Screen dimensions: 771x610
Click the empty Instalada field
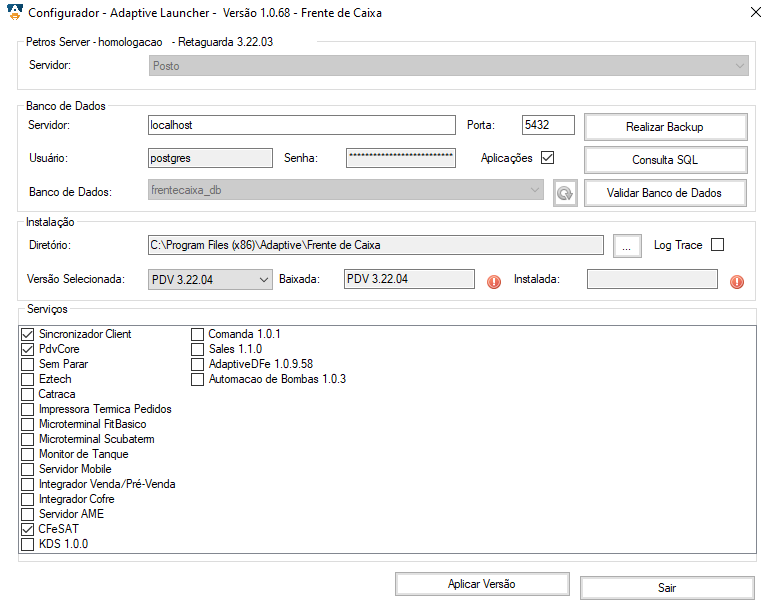click(652, 279)
